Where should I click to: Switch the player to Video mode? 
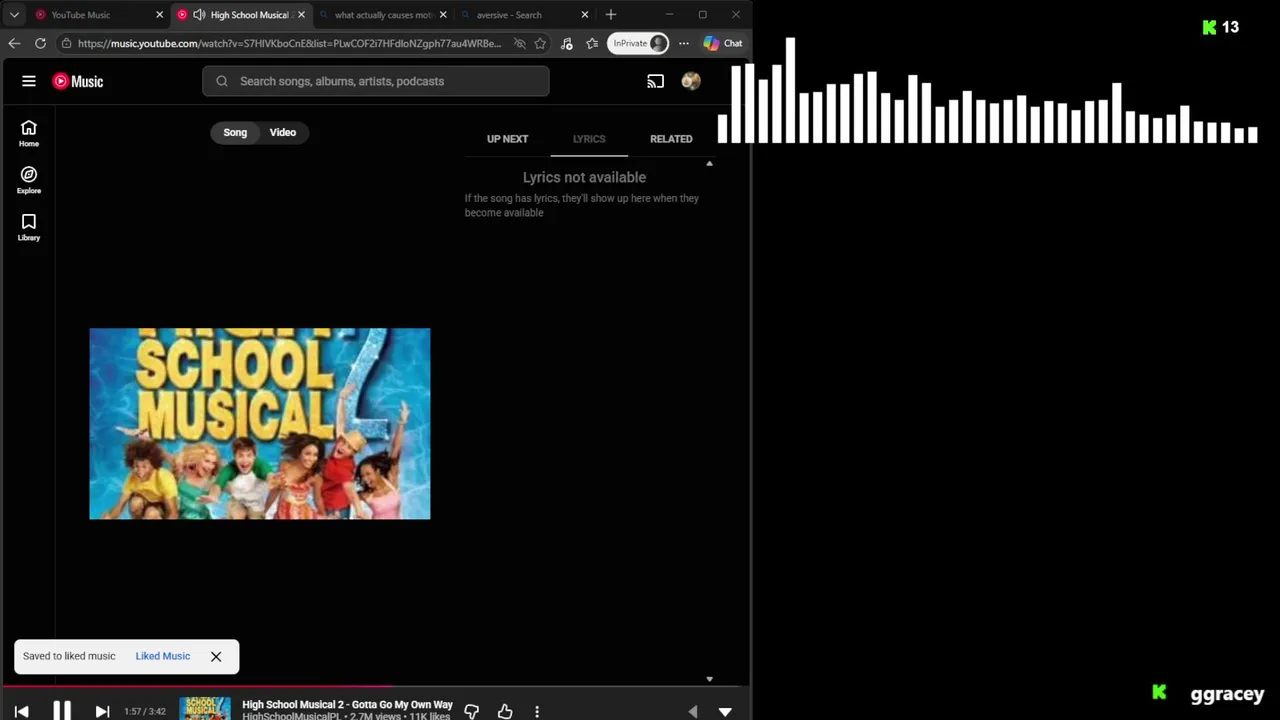point(283,132)
